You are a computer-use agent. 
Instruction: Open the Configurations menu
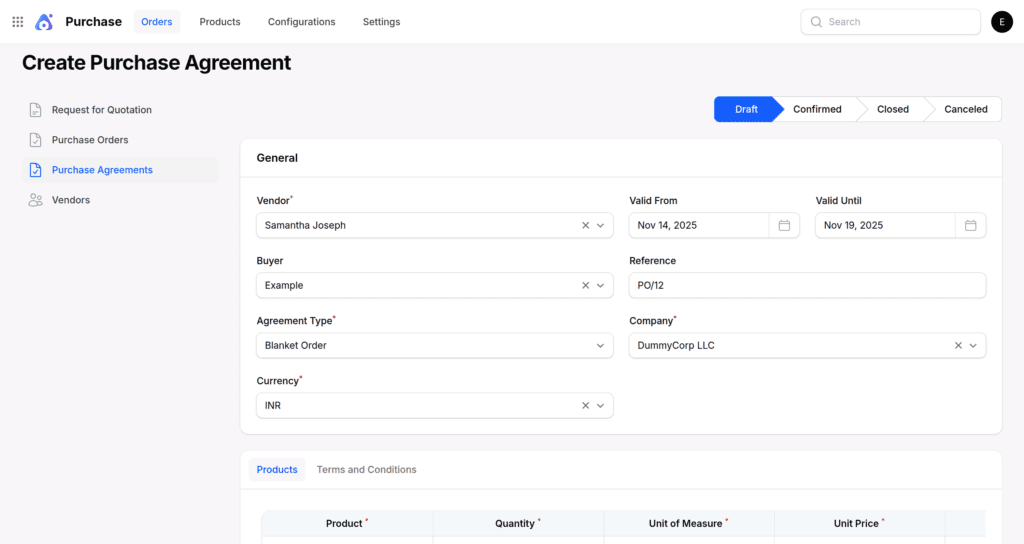click(x=301, y=22)
